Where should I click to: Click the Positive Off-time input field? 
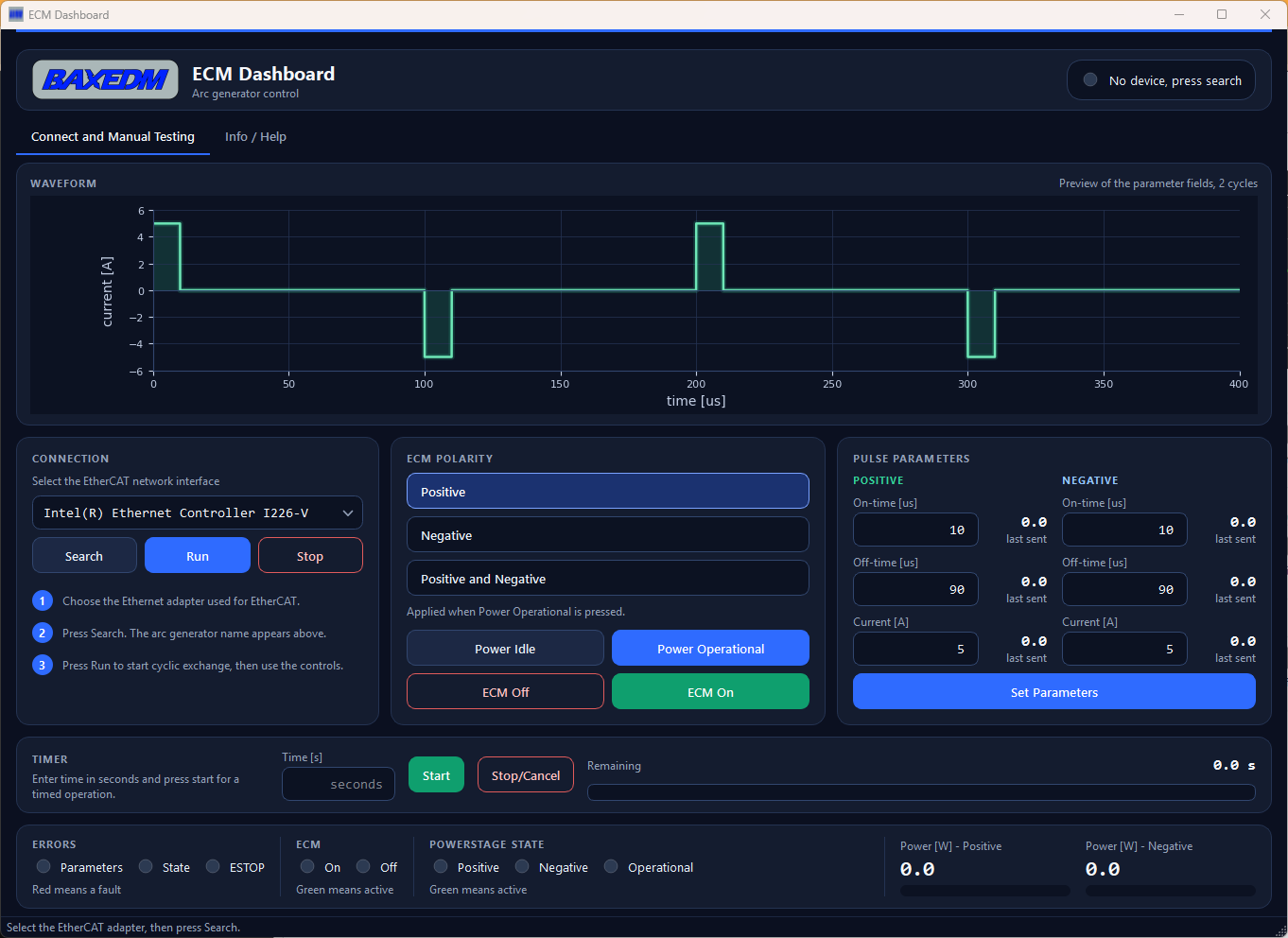(915, 589)
